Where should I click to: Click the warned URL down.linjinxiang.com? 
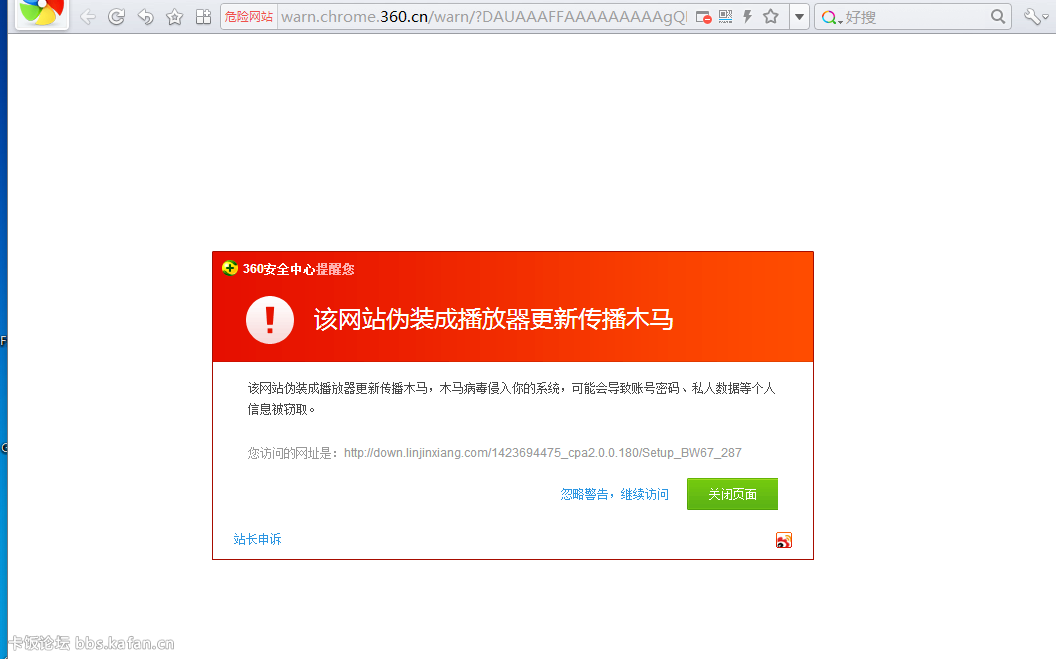(x=542, y=453)
